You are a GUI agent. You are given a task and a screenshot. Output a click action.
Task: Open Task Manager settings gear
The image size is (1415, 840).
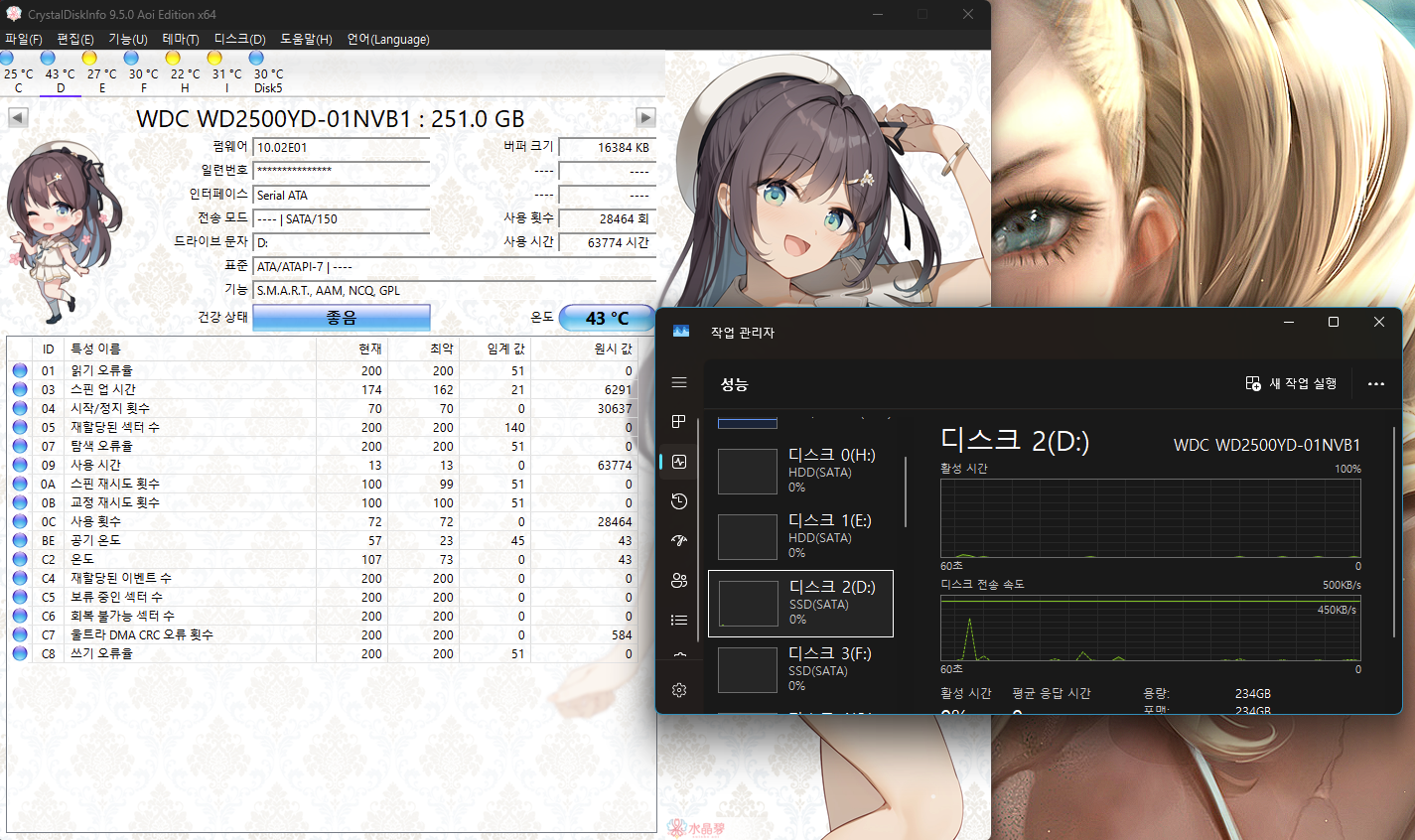click(x=679, y=690)
